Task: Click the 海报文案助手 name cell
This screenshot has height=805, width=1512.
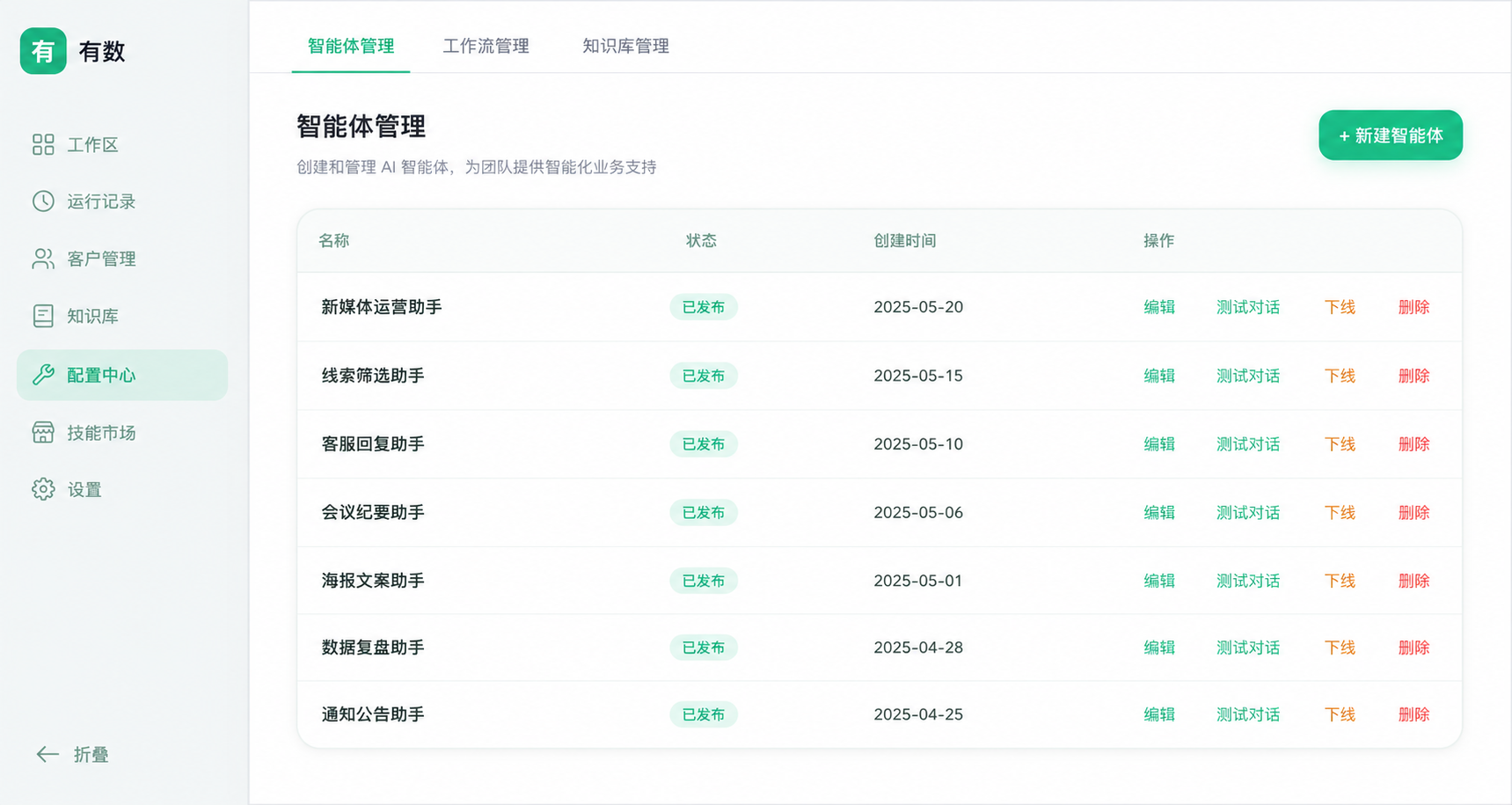Action: [x=373, y=581]
